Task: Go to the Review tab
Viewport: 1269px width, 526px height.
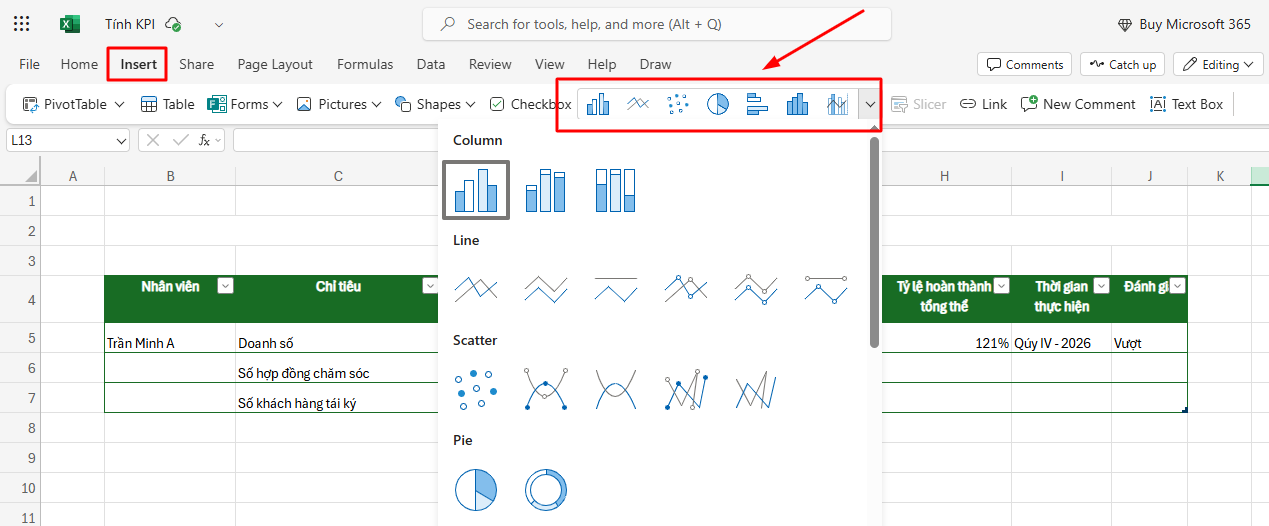Action: [490, 64]
